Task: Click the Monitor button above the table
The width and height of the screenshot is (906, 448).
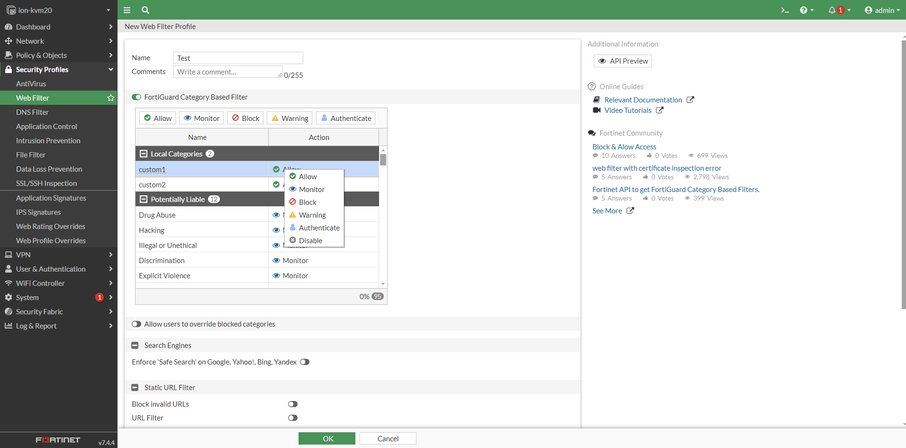Action: (202, 118)
